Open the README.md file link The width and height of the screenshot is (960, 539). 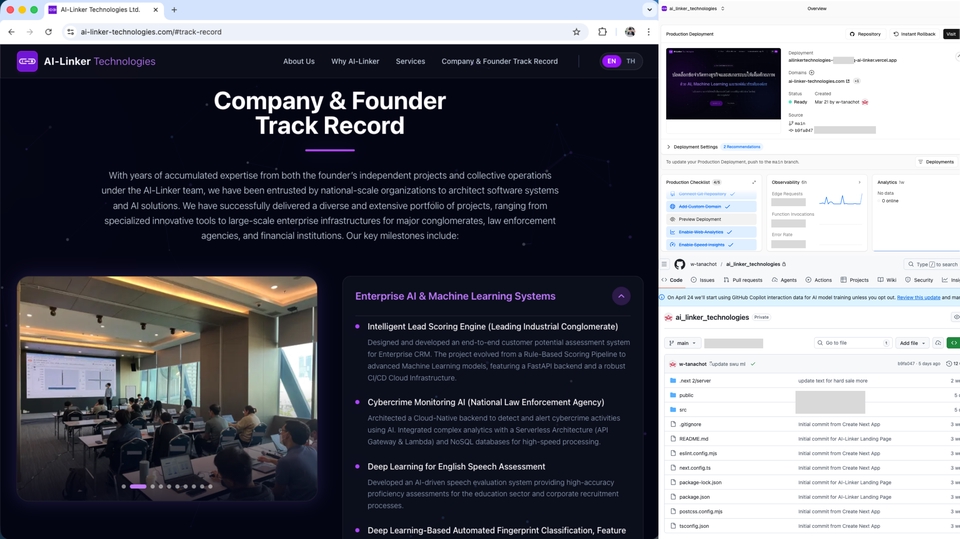click(x=693, y=439)
